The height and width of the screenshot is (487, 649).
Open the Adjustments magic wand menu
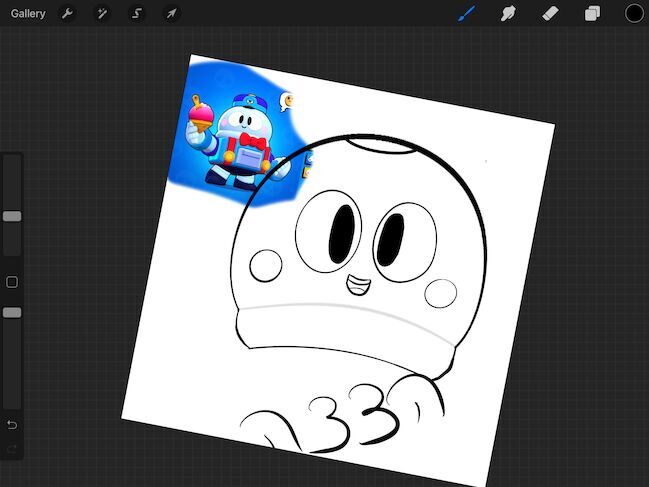pos(102,14)
